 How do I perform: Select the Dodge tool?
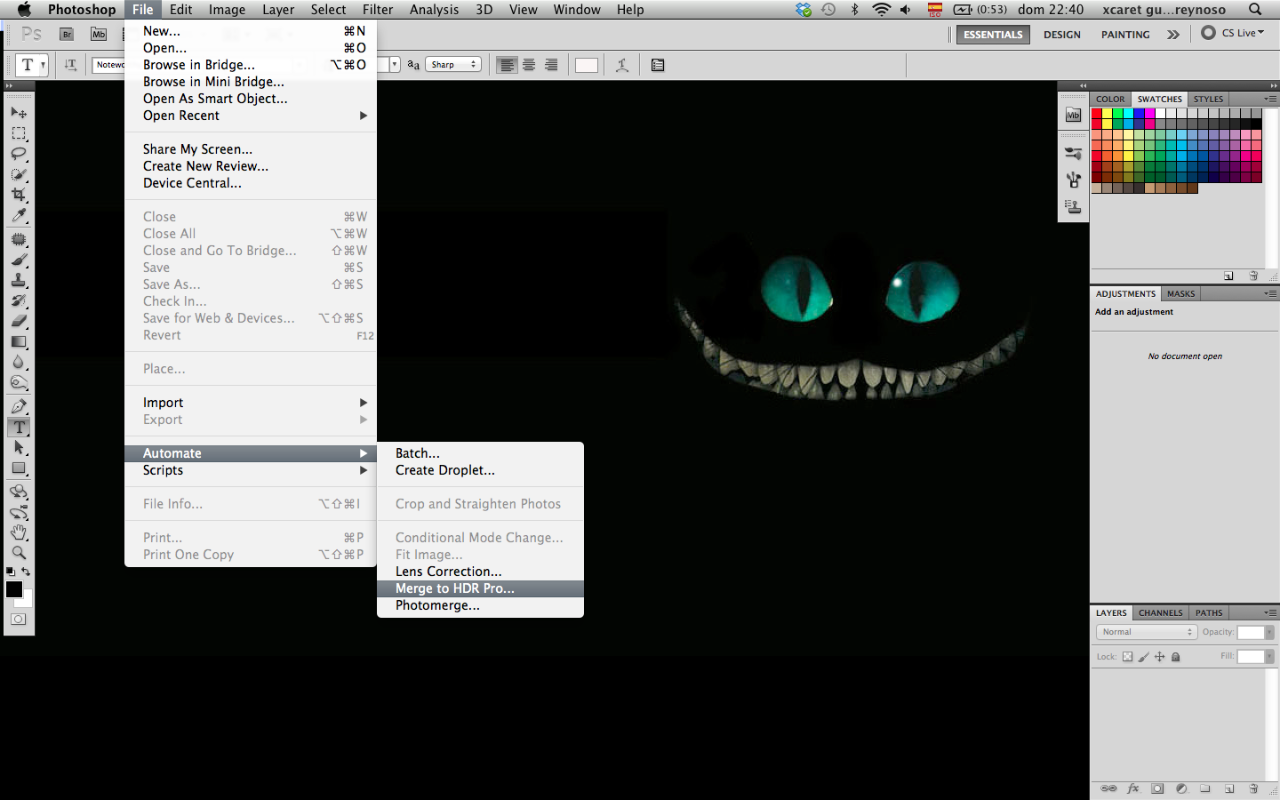[x=19, y=382]
